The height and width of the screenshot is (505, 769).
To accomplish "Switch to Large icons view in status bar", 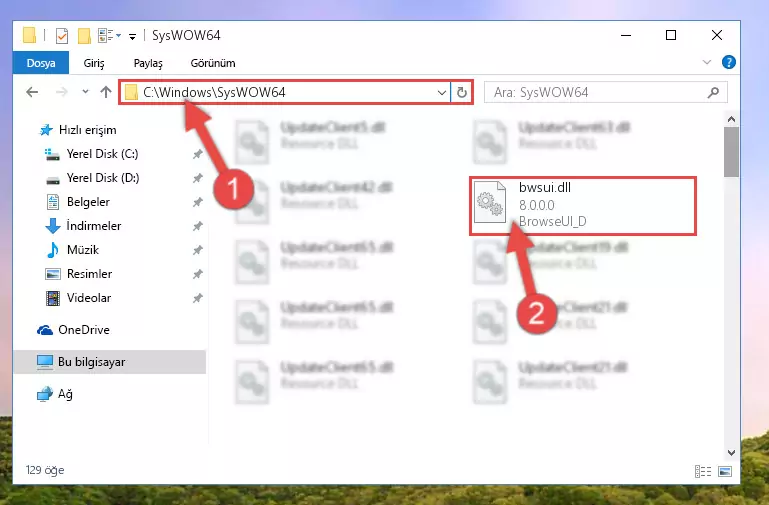I will 725,472.
